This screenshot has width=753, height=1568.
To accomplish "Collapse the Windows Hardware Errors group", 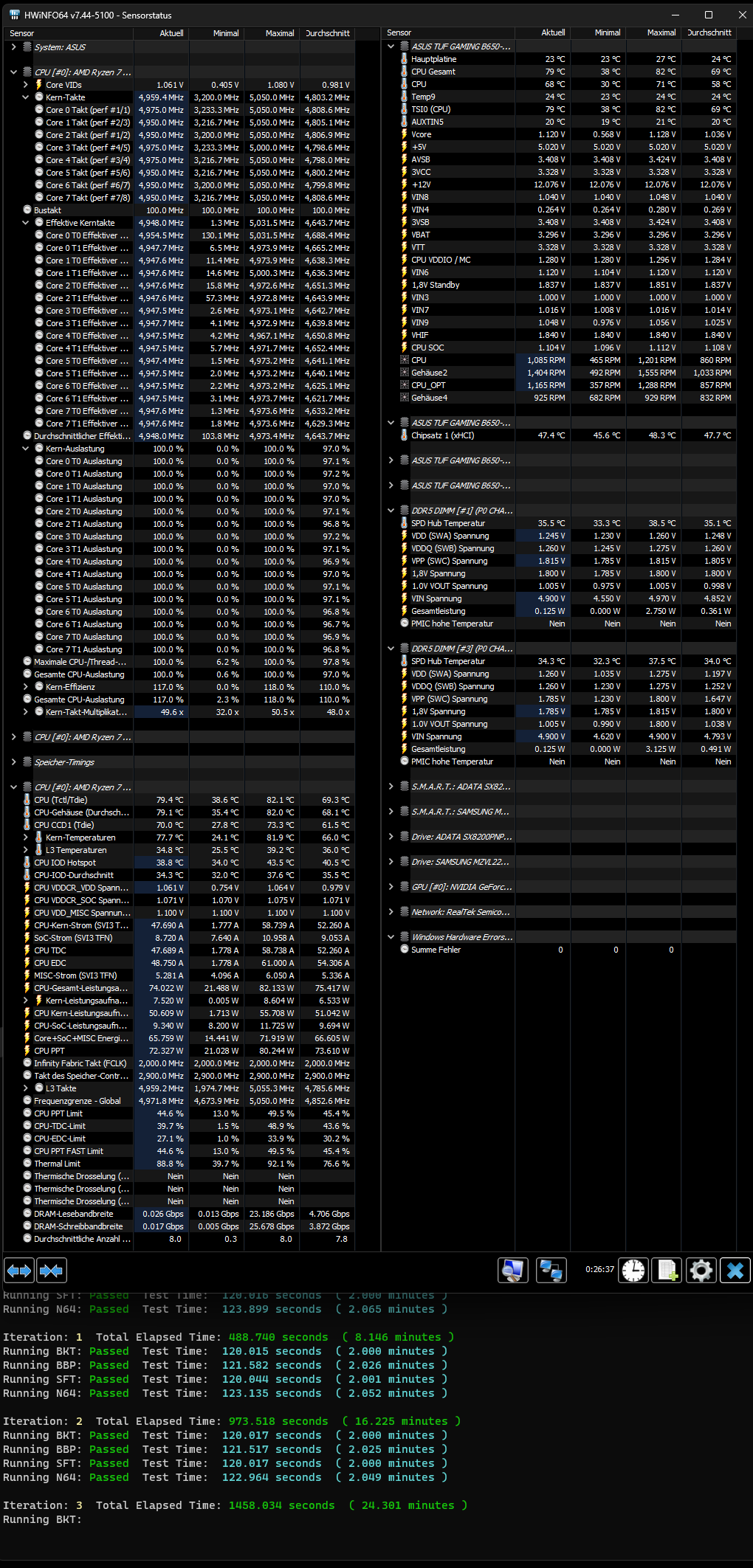I will pos(391,937).
